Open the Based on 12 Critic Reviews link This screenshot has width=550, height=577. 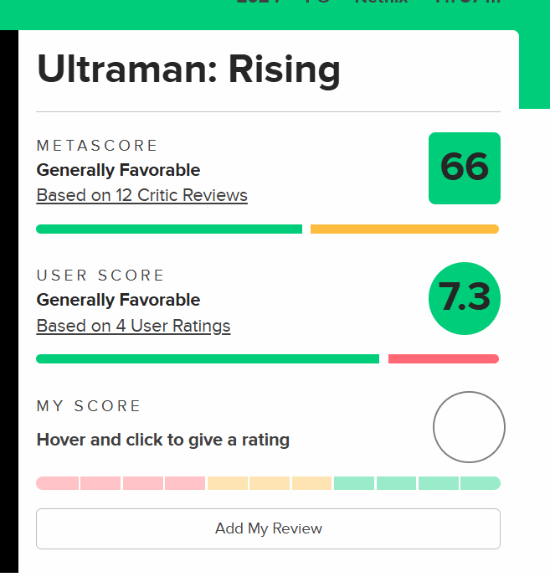tap(142, 195)
